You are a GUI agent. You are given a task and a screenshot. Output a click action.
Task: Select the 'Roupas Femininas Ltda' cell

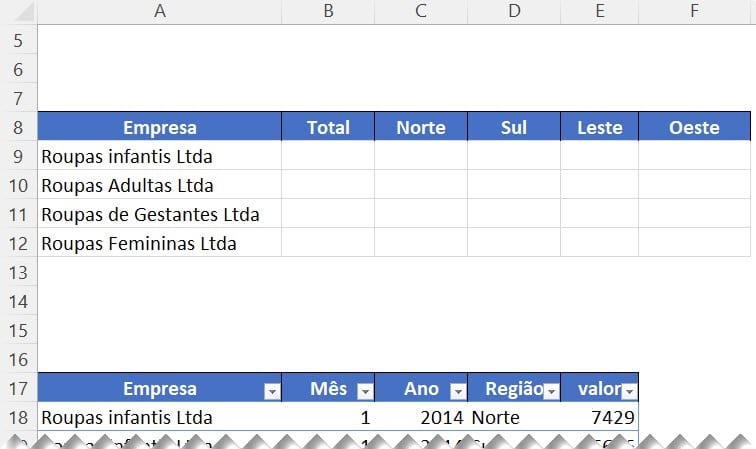pos(159,243)
